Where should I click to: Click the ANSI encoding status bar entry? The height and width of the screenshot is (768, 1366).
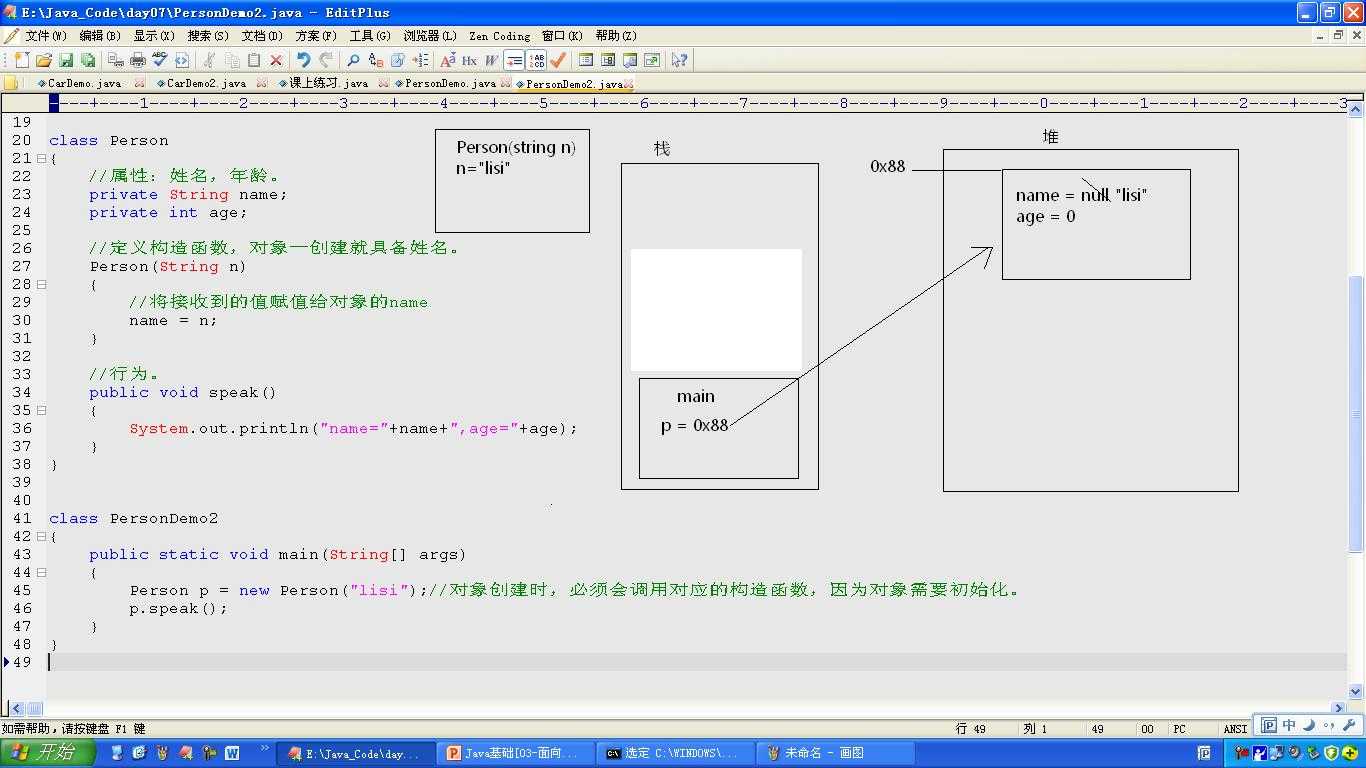click(1235, 729)
